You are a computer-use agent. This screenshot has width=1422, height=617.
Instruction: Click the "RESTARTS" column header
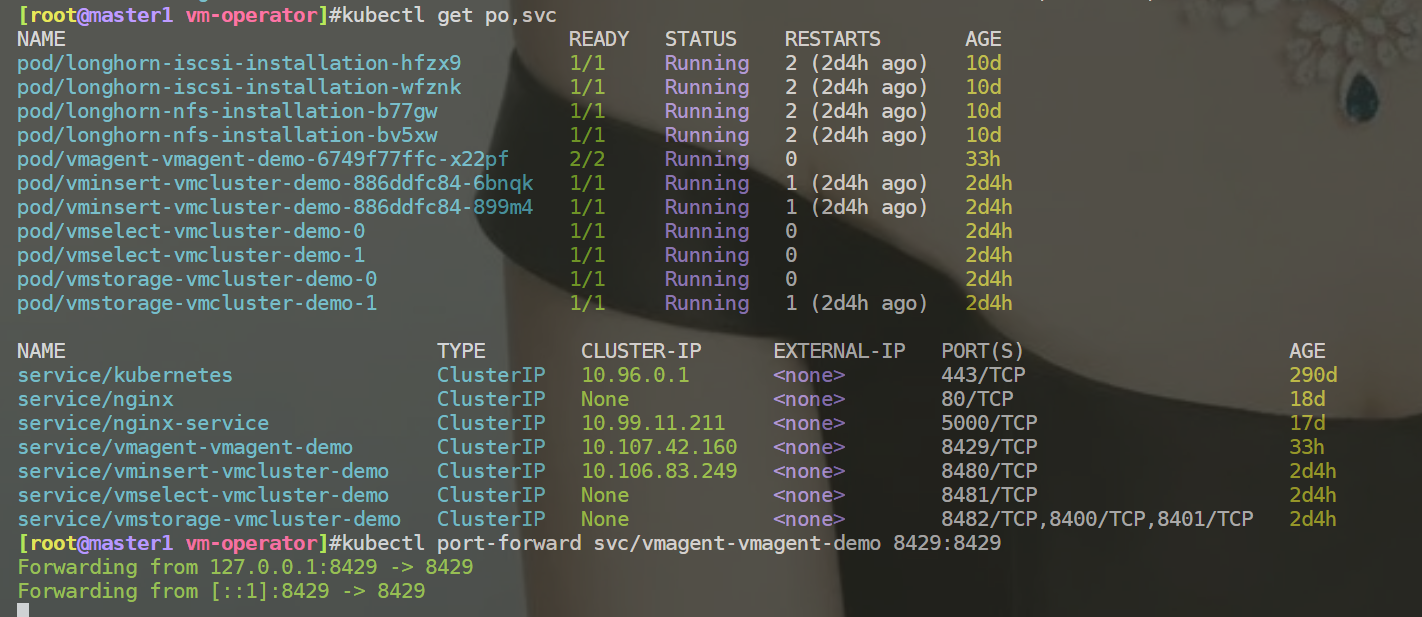pyautogui.click(x=833, y=39)
